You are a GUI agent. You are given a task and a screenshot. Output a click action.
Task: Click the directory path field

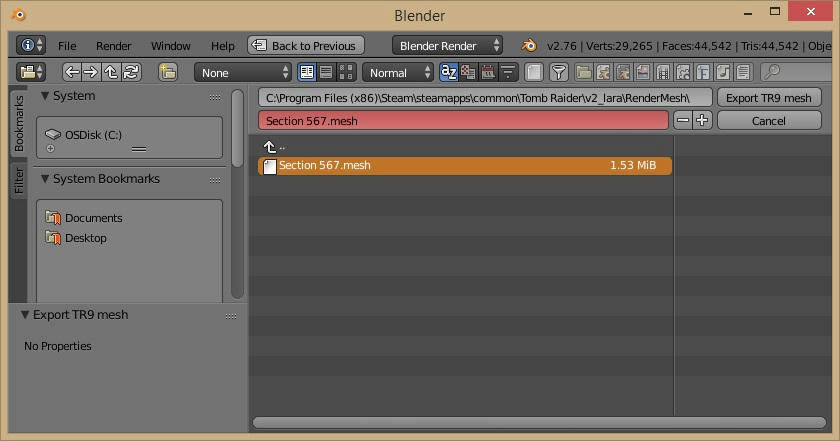tap(485, 98)
